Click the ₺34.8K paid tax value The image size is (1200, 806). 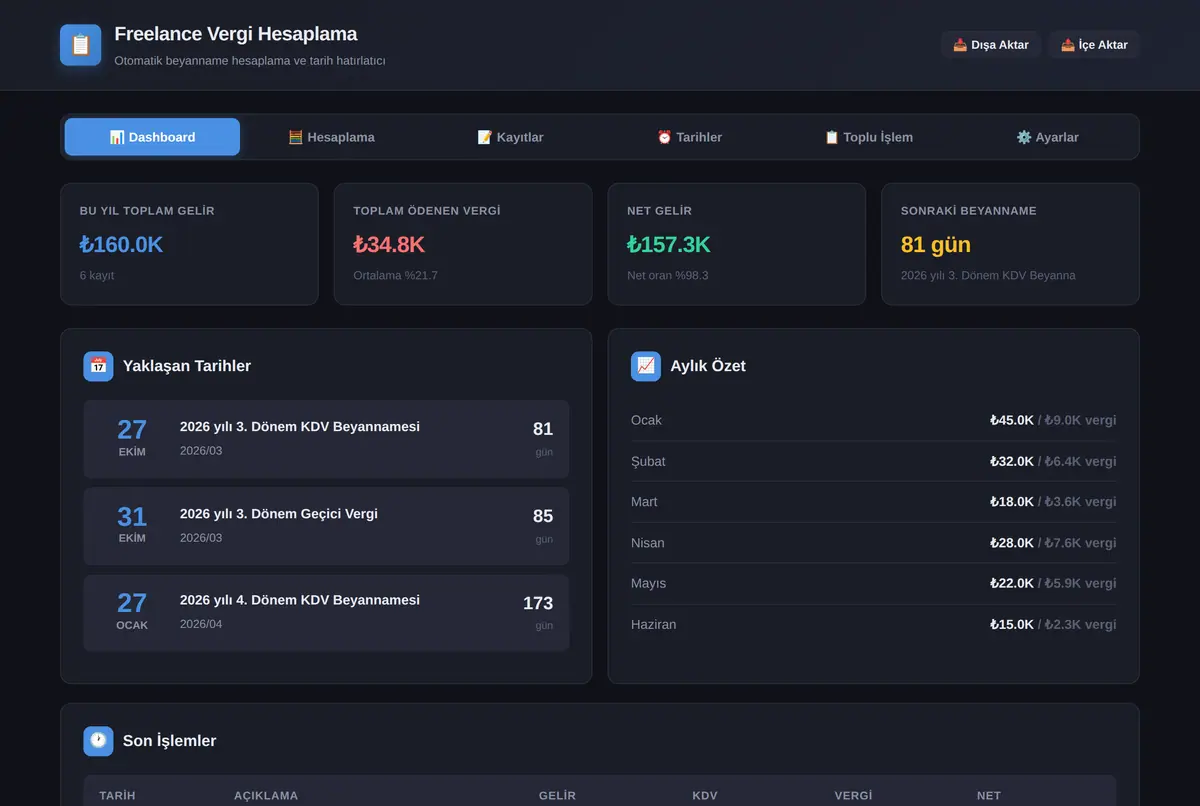(389, 245)
